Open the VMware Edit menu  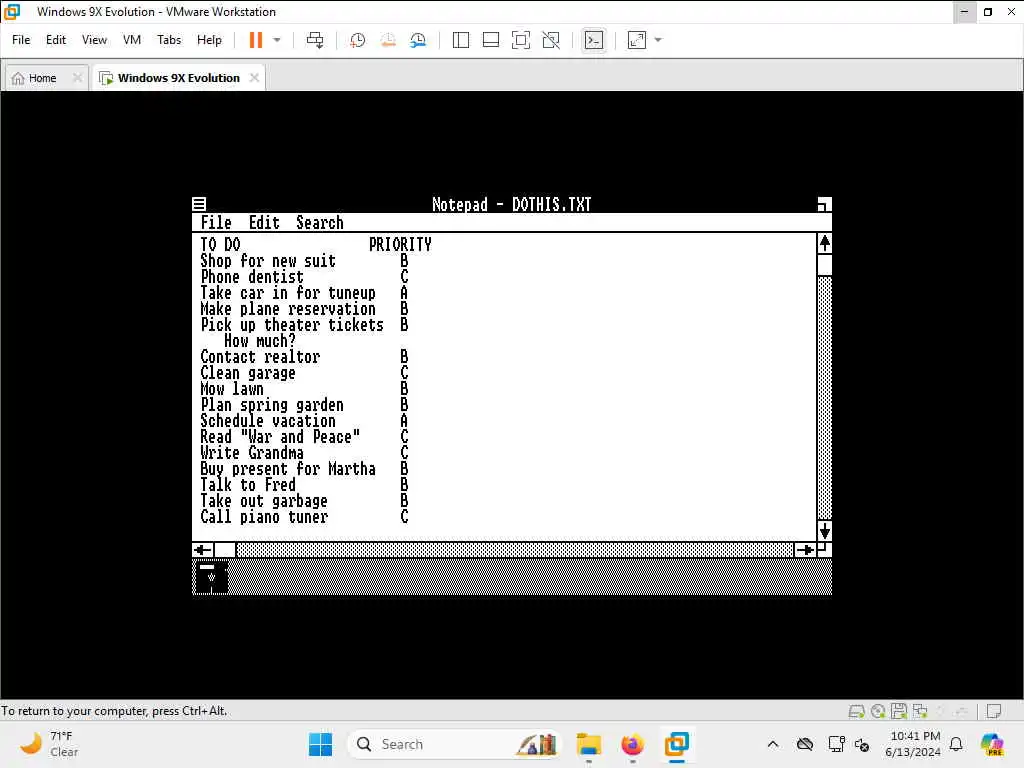[56, 40]
